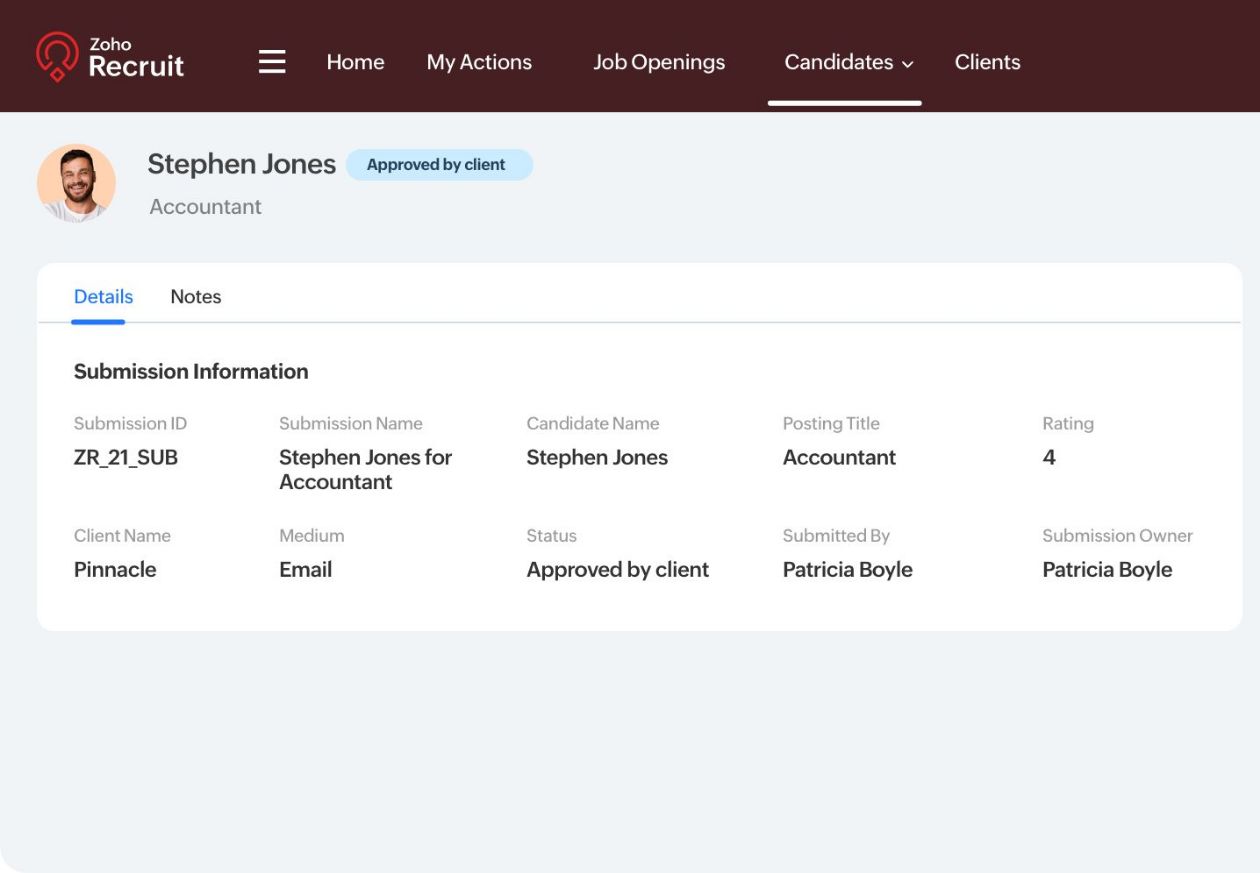1260x873 pixels.
Task: Click Stephen Jones profile photo
Action: click(77, 183)
